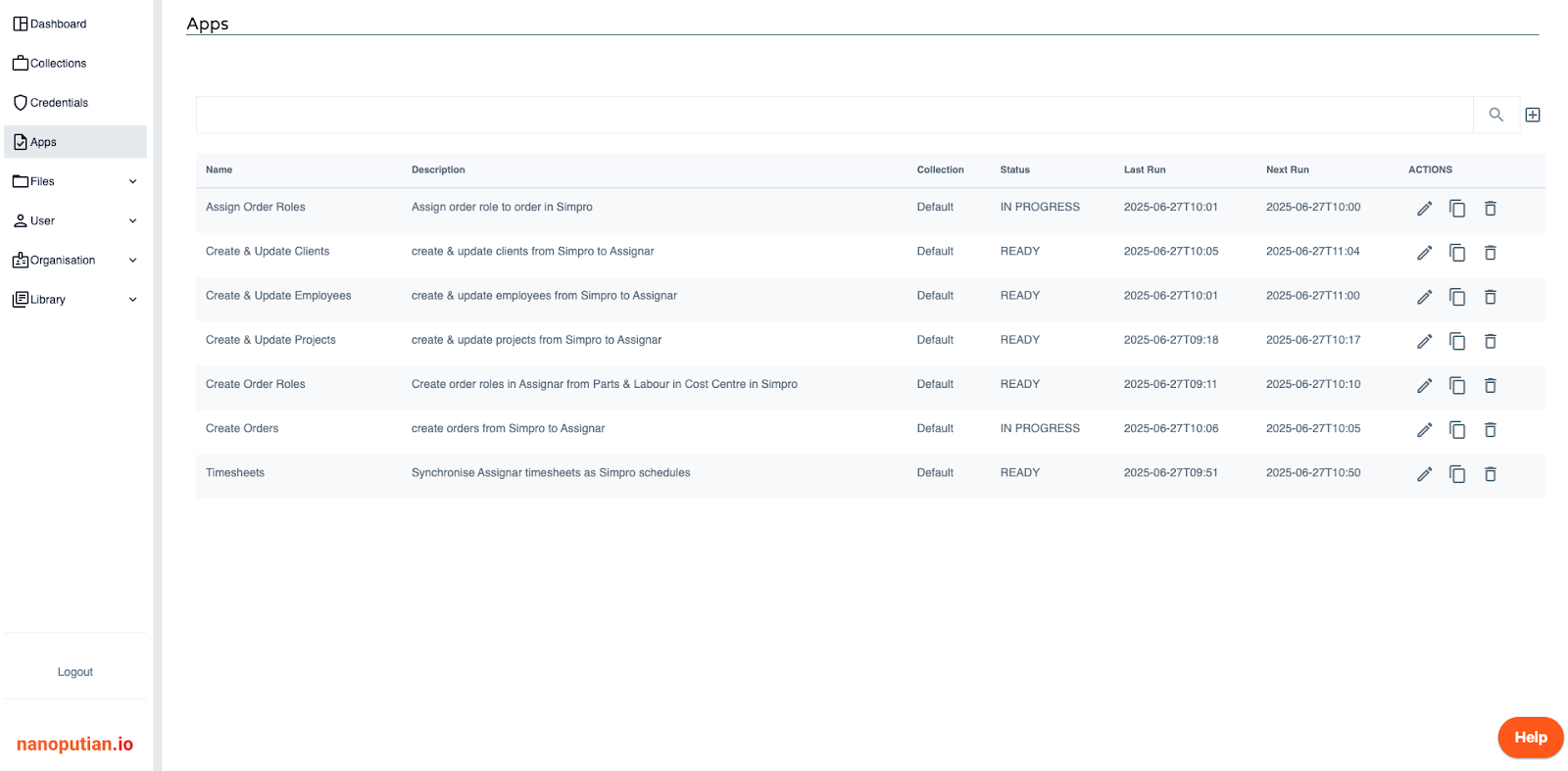Open the Dashboard page

click(58, 24)
